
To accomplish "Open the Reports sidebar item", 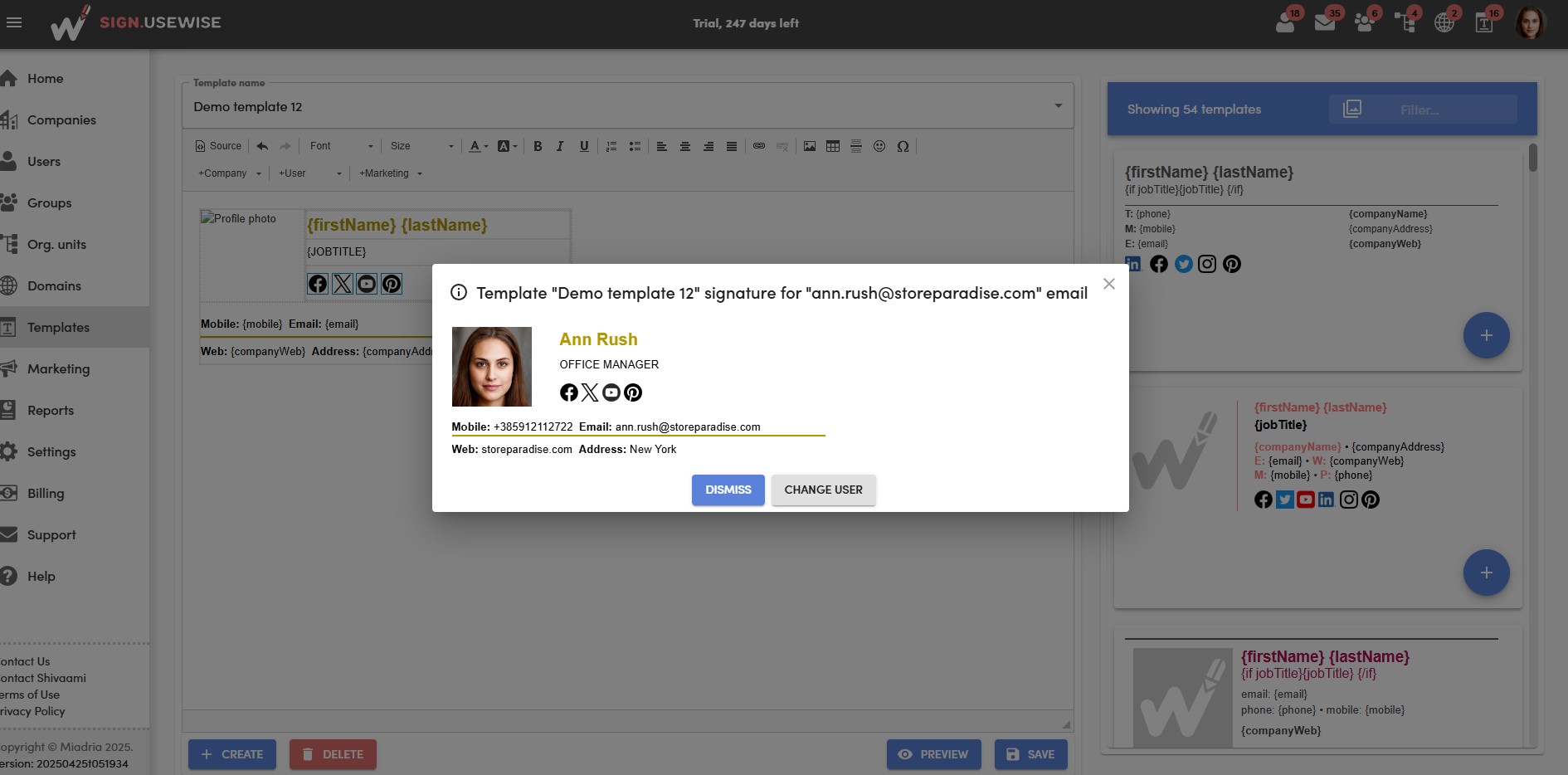I will [50, 410].
